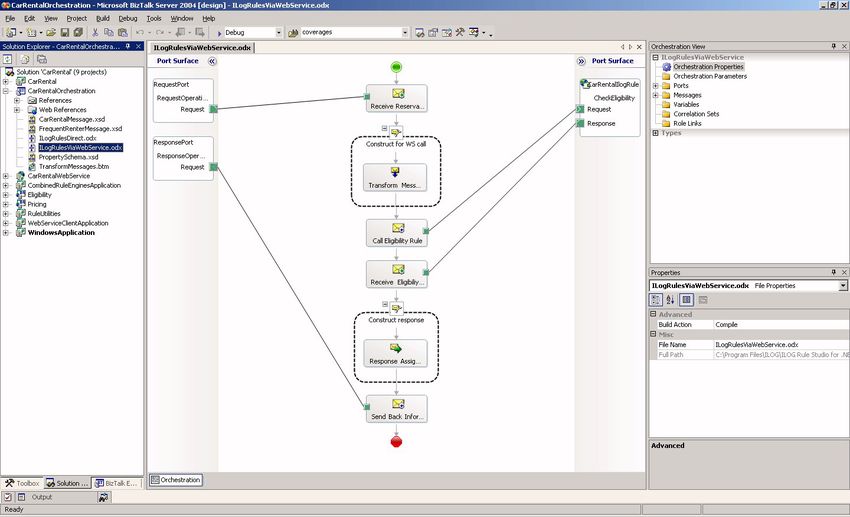Toggle auto-hide pin on Solution Explorer
The width and height of the screenshot is (850, 517).
(x=128, y=47)
